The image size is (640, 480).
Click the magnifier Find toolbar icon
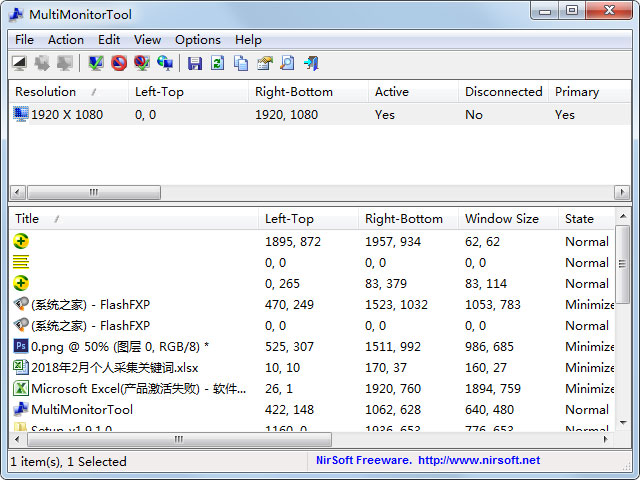point(287,64)
